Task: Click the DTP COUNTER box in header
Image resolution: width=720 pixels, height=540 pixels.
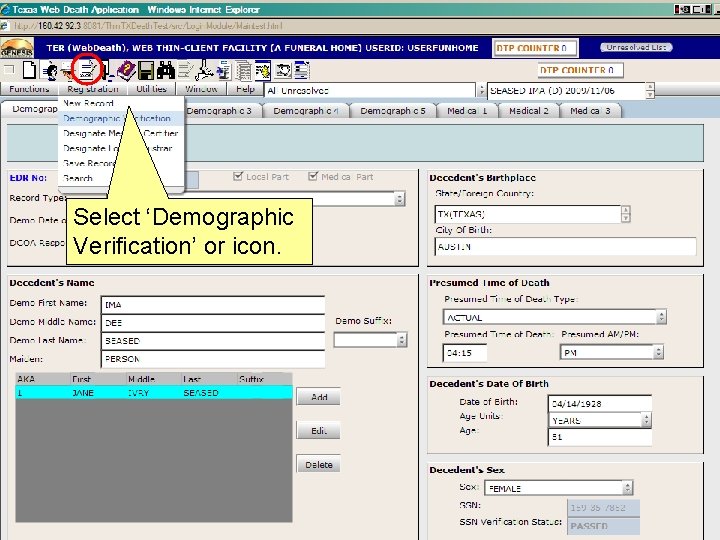Action: (x=534, y=48)
